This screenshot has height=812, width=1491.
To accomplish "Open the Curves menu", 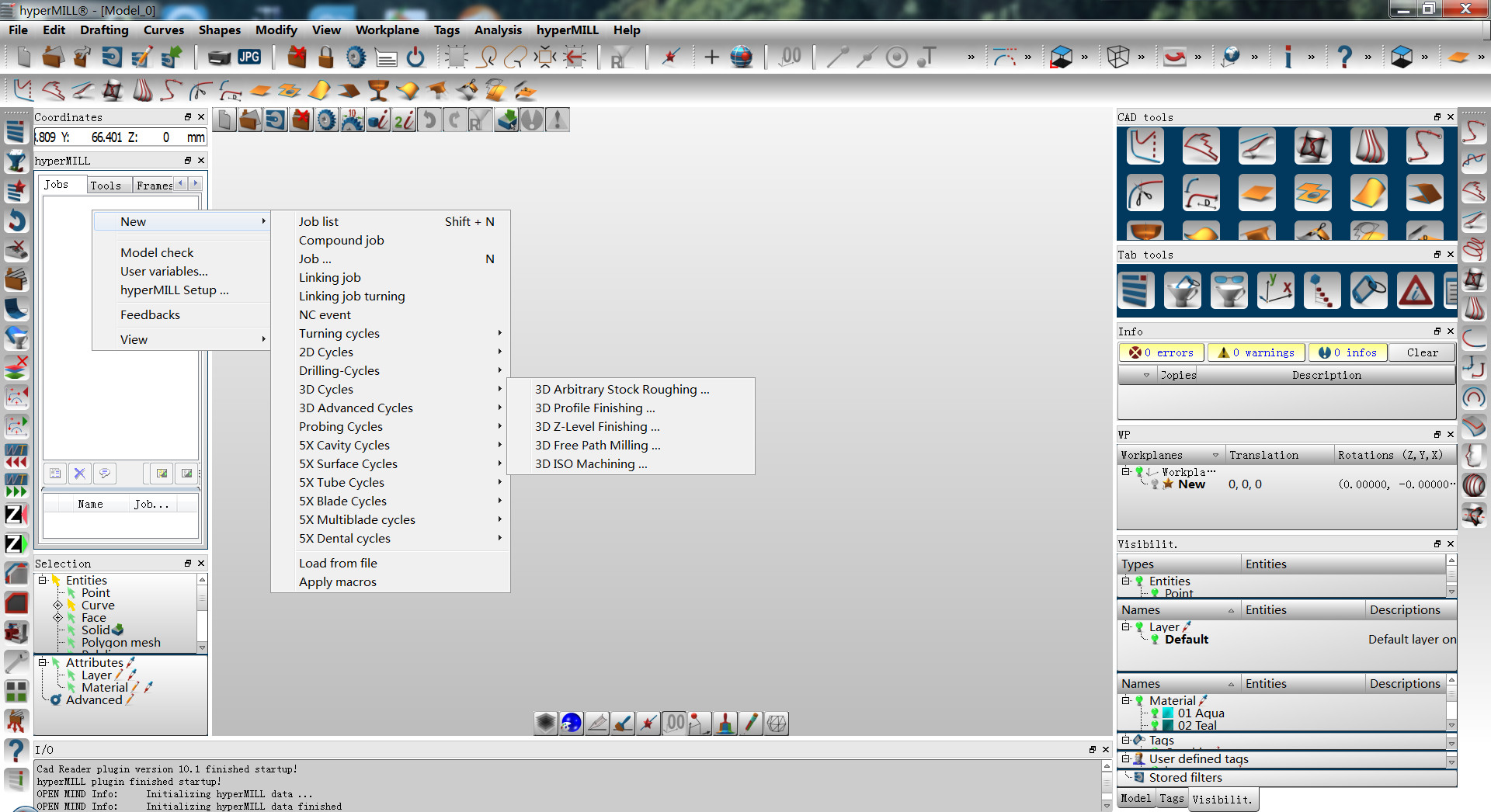I will 164,30.
